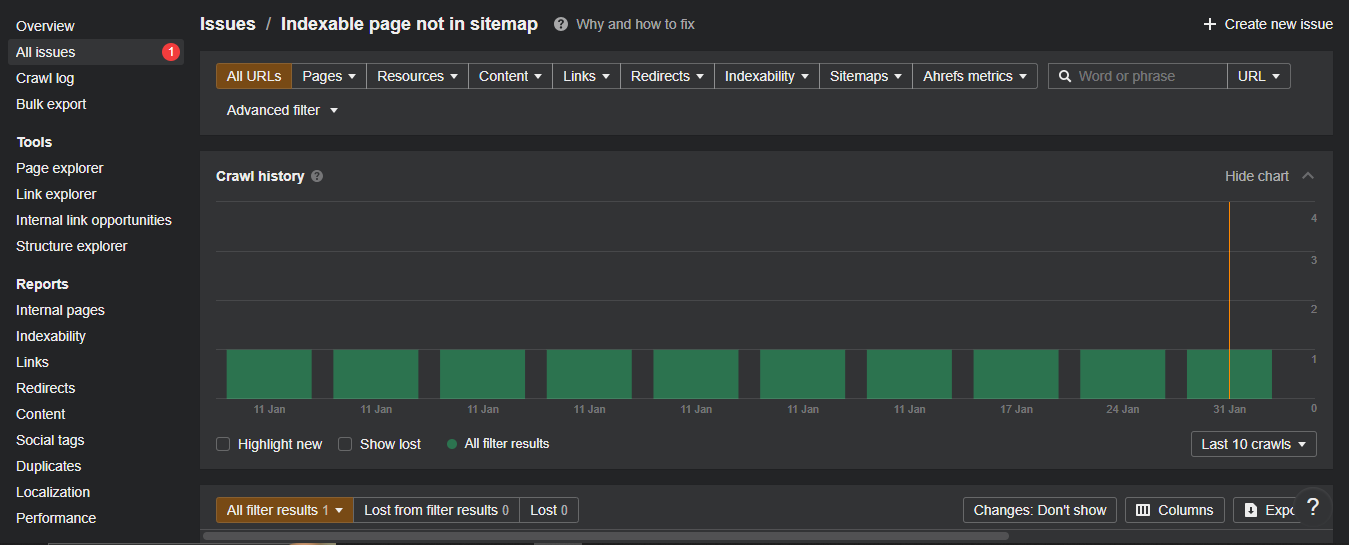Expand the Content filter dropdown

pos(510,76)
